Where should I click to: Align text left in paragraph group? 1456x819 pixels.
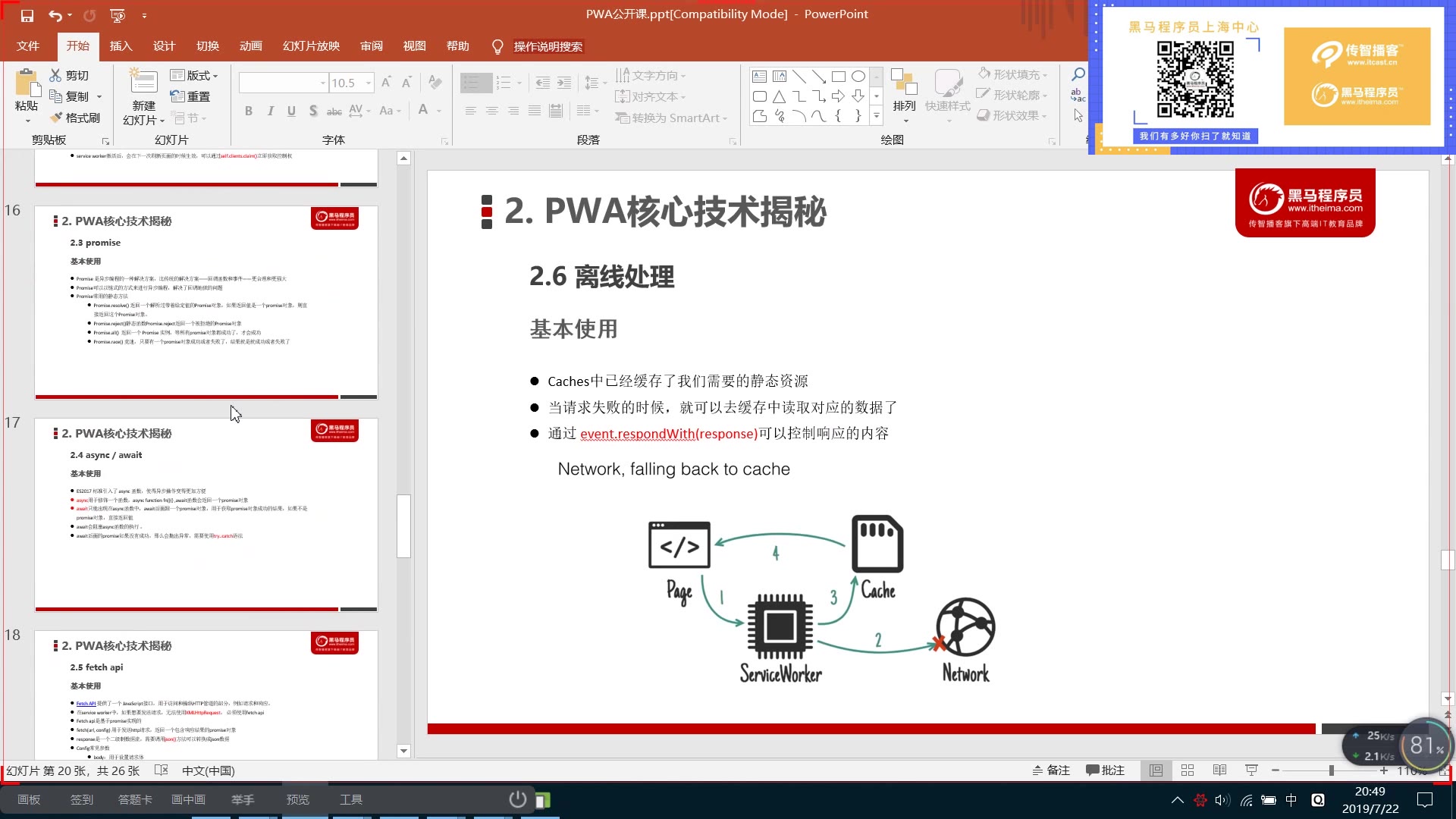471,111
